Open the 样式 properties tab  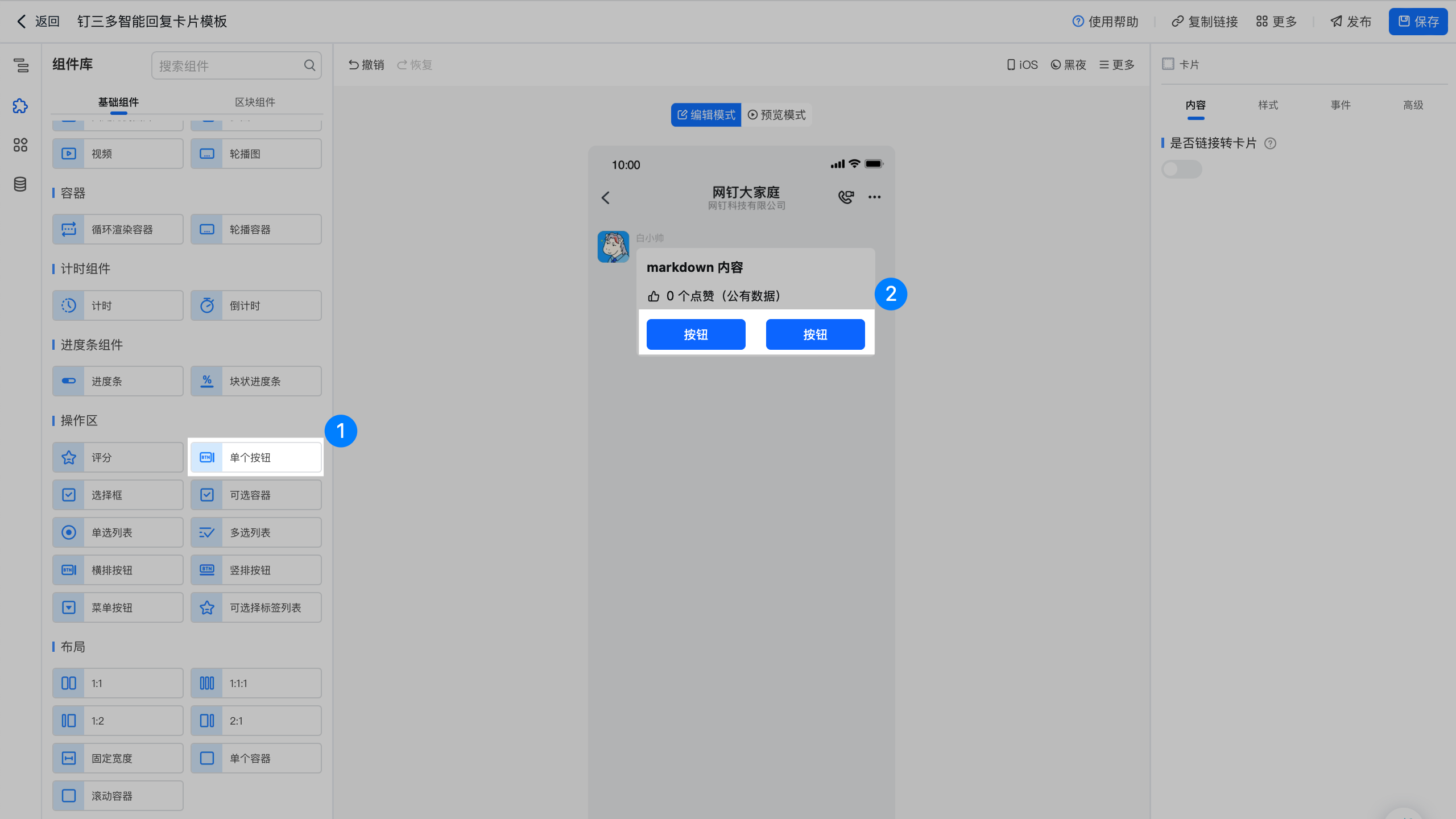click(x=1268, y=105)
